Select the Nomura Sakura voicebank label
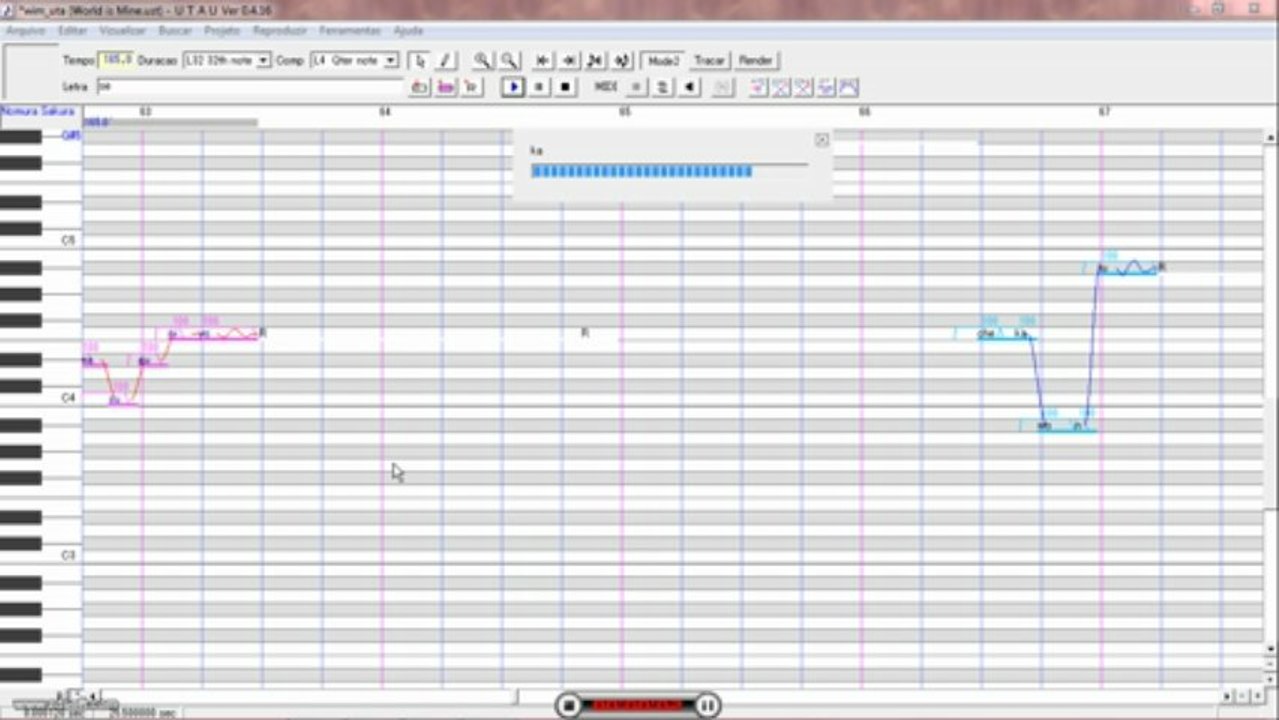 pos(38,111)
